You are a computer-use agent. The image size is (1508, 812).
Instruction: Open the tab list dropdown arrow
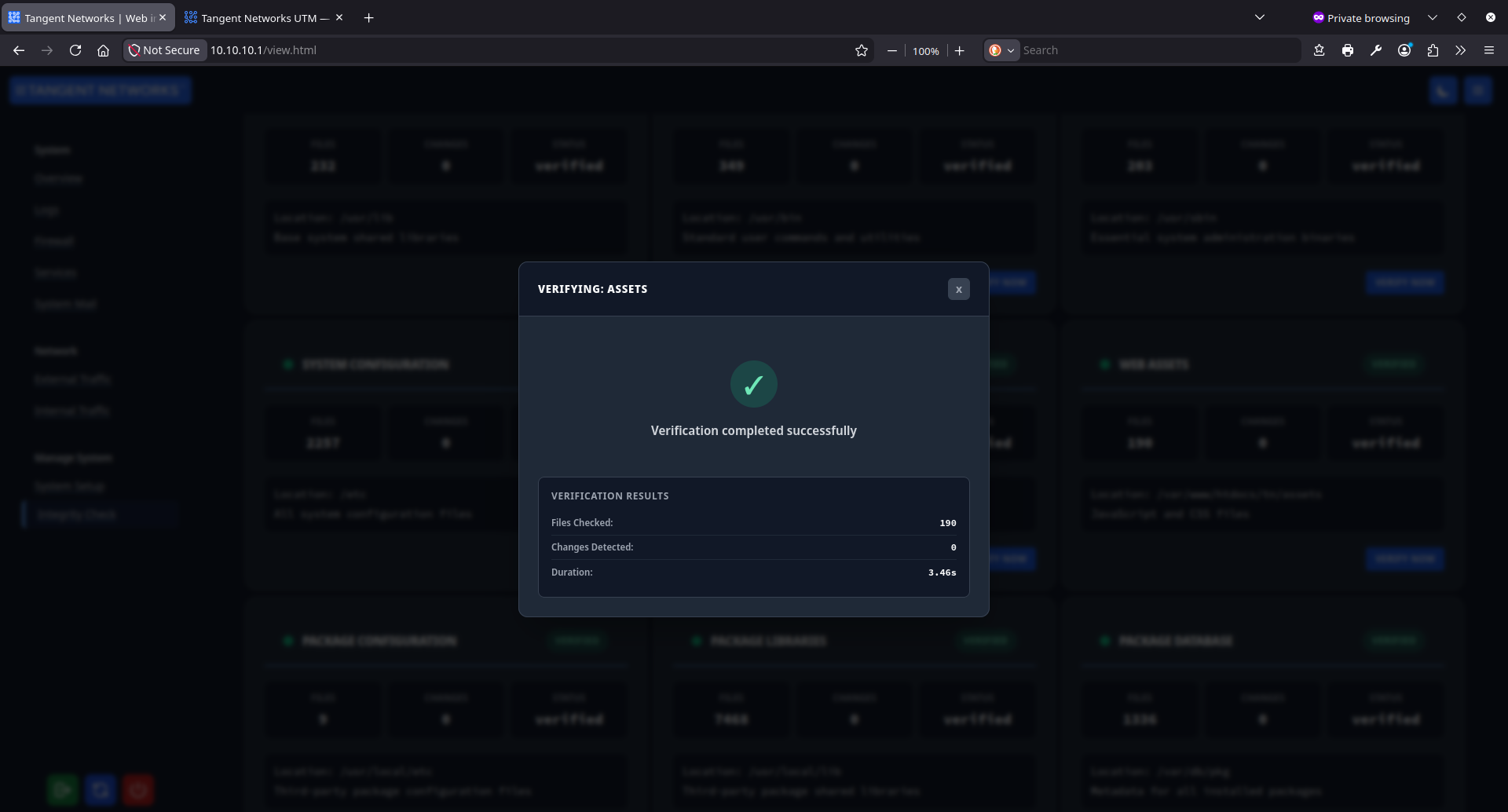tap(1260, 17)
